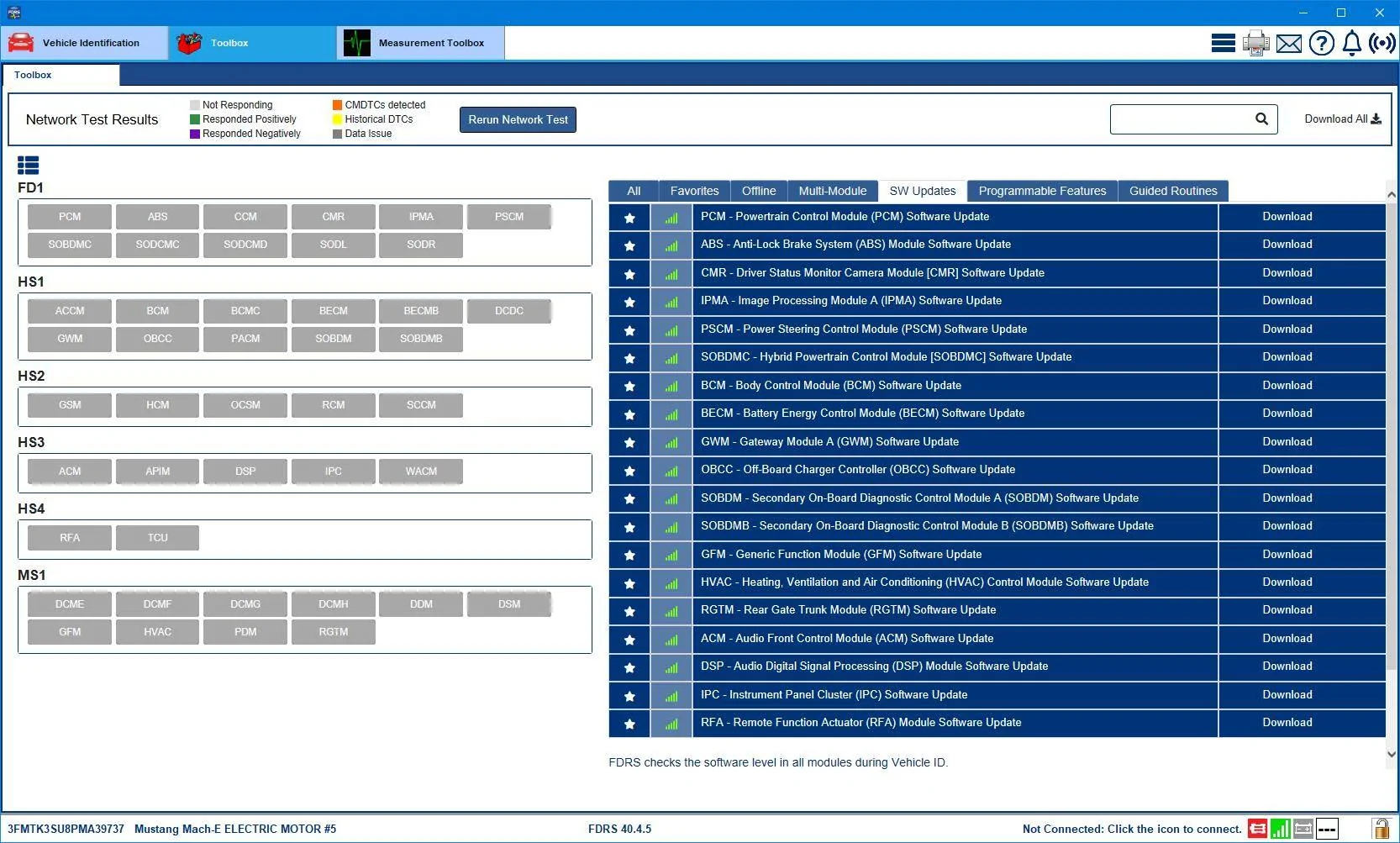Image resolution: width=1400 pixels, height=843 pixels.
Task: Click the signal icon on the HVAC row
Action: 671,583
